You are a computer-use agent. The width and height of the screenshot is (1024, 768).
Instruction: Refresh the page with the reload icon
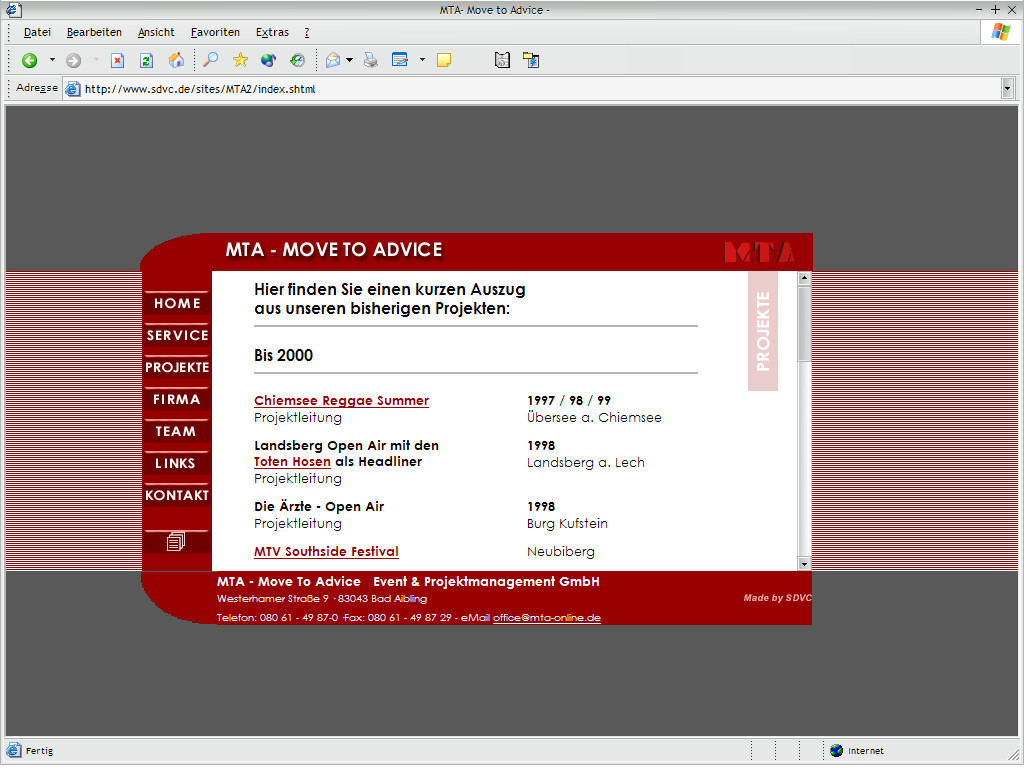(x=146, y=61)
